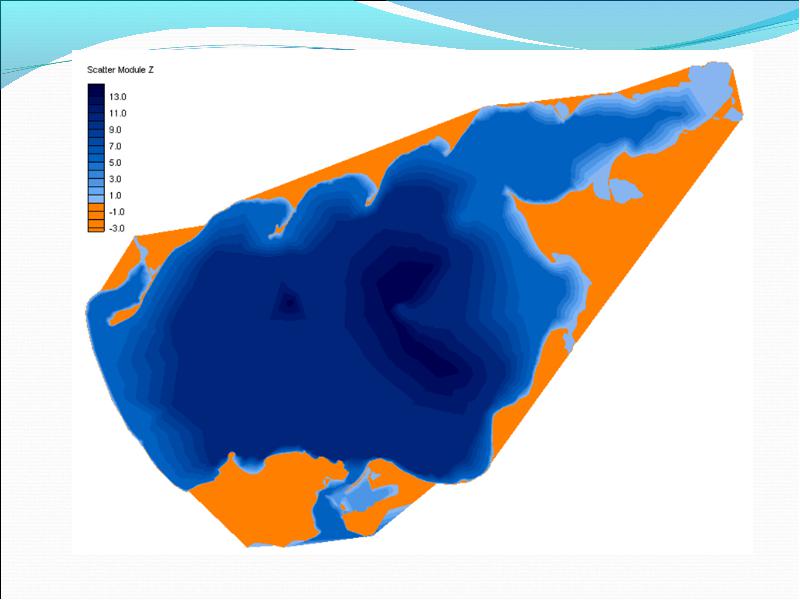Click the 7.0 legend label
Screen dimensions: 800x600
115,146
